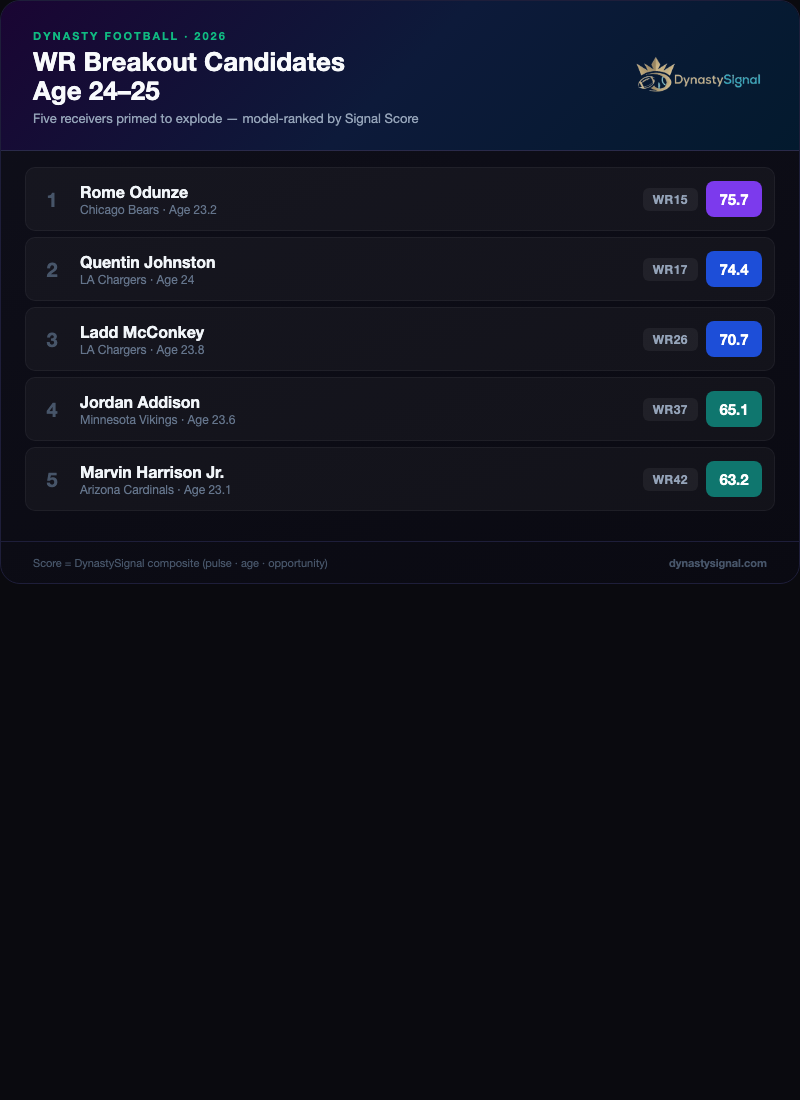Viewport: 800px width, 1100px height.
Task: Click the WR17 rank tag
Action: tap(670, 270)
